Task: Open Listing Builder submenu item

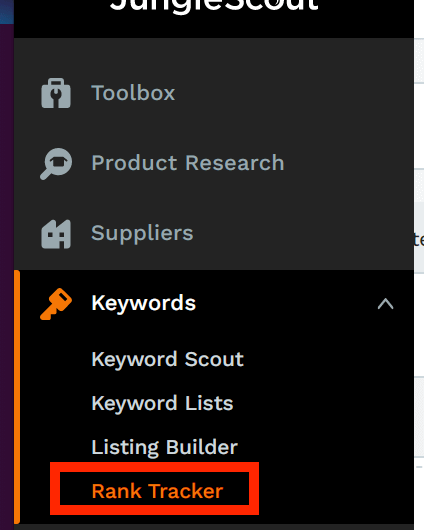Action: coord(165,448)
